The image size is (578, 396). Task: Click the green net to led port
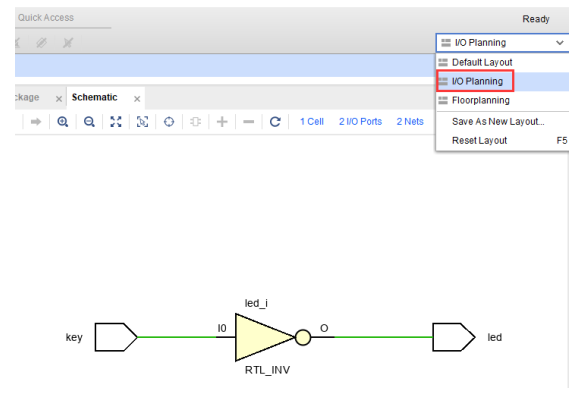tap(383, 337)
